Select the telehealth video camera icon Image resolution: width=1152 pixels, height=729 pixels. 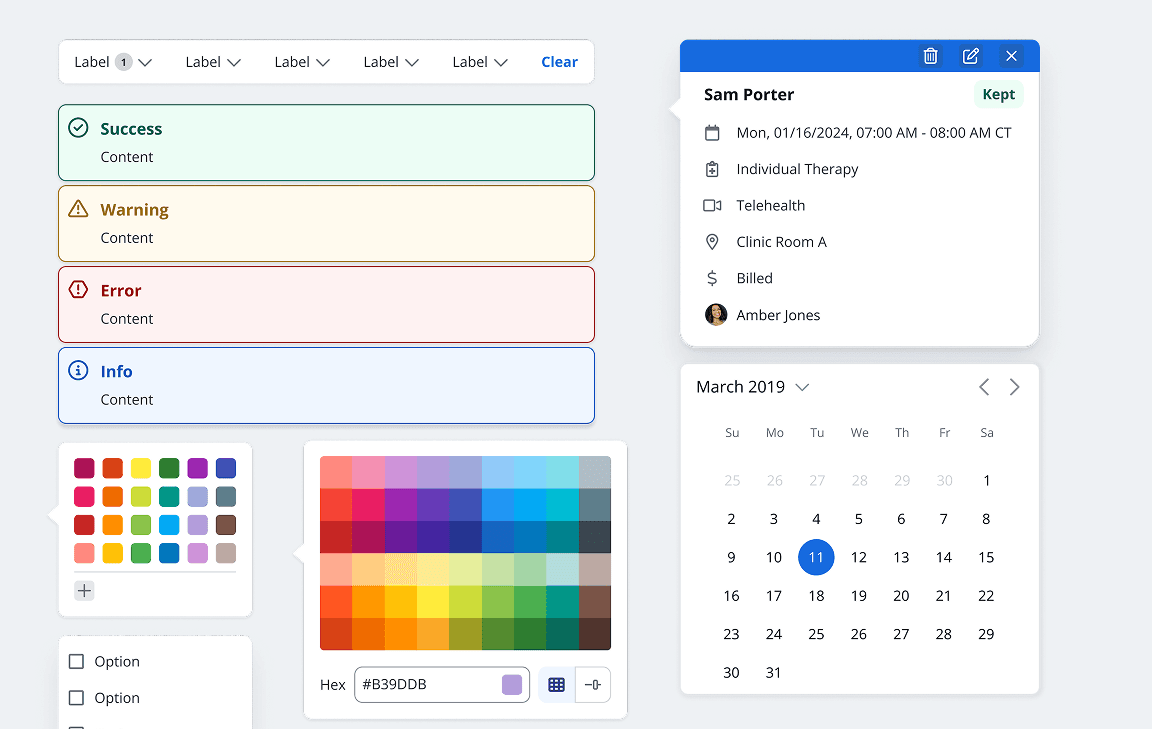point(711,205)
